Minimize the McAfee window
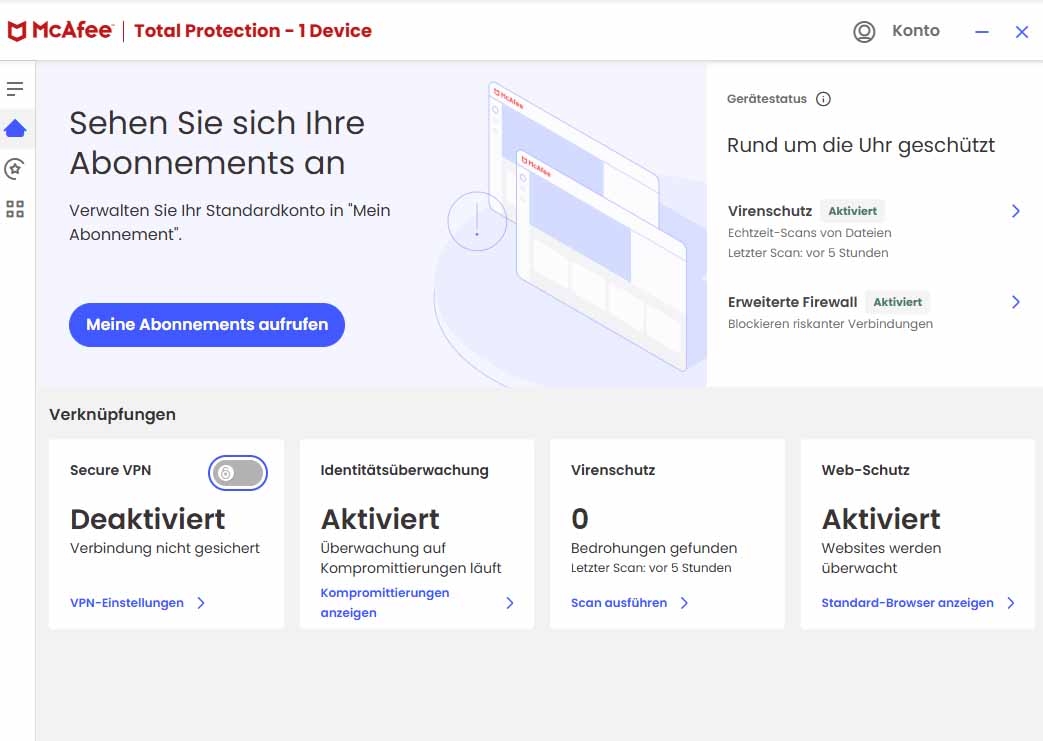Screen dimensions: 1043x741 (982, 31)
